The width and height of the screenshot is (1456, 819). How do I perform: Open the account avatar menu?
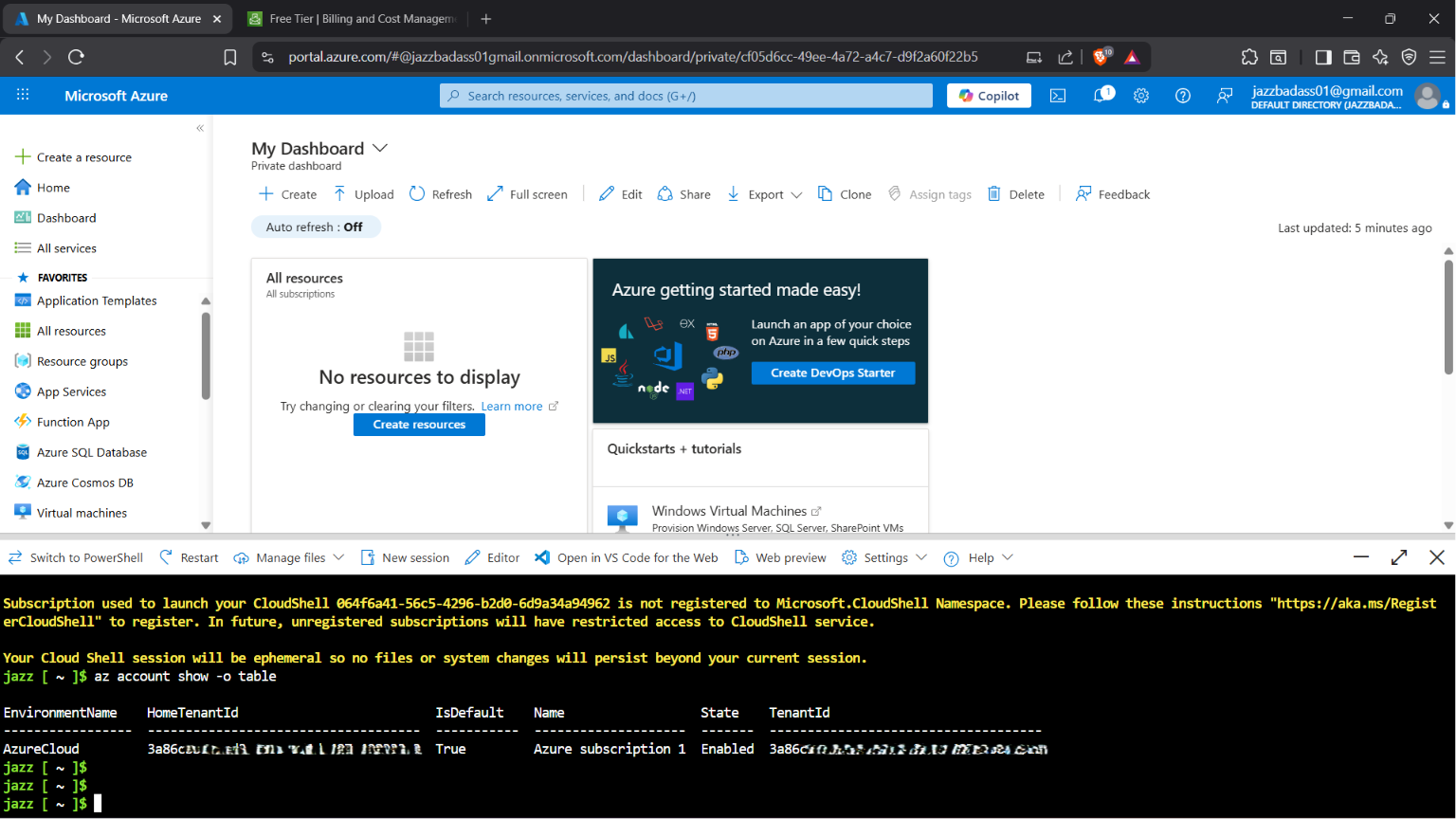pyautogui.click(x=1428, y=96)
